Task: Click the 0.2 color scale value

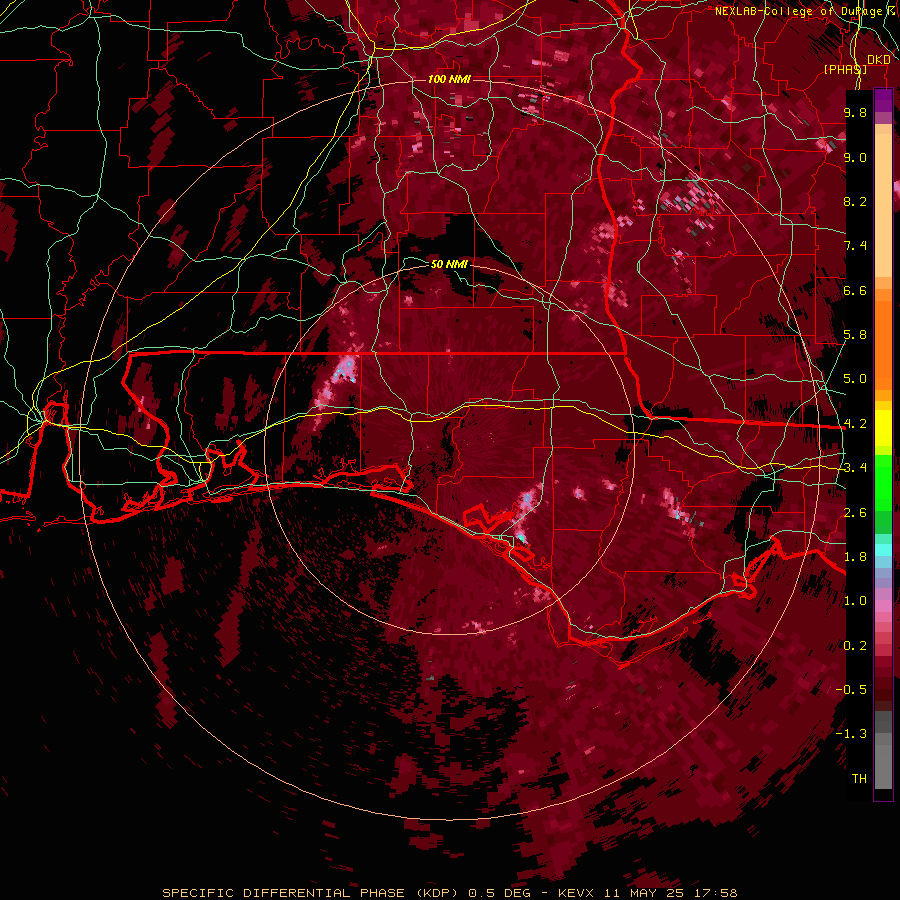Action: pyautogui.click(x=855, y=646)
